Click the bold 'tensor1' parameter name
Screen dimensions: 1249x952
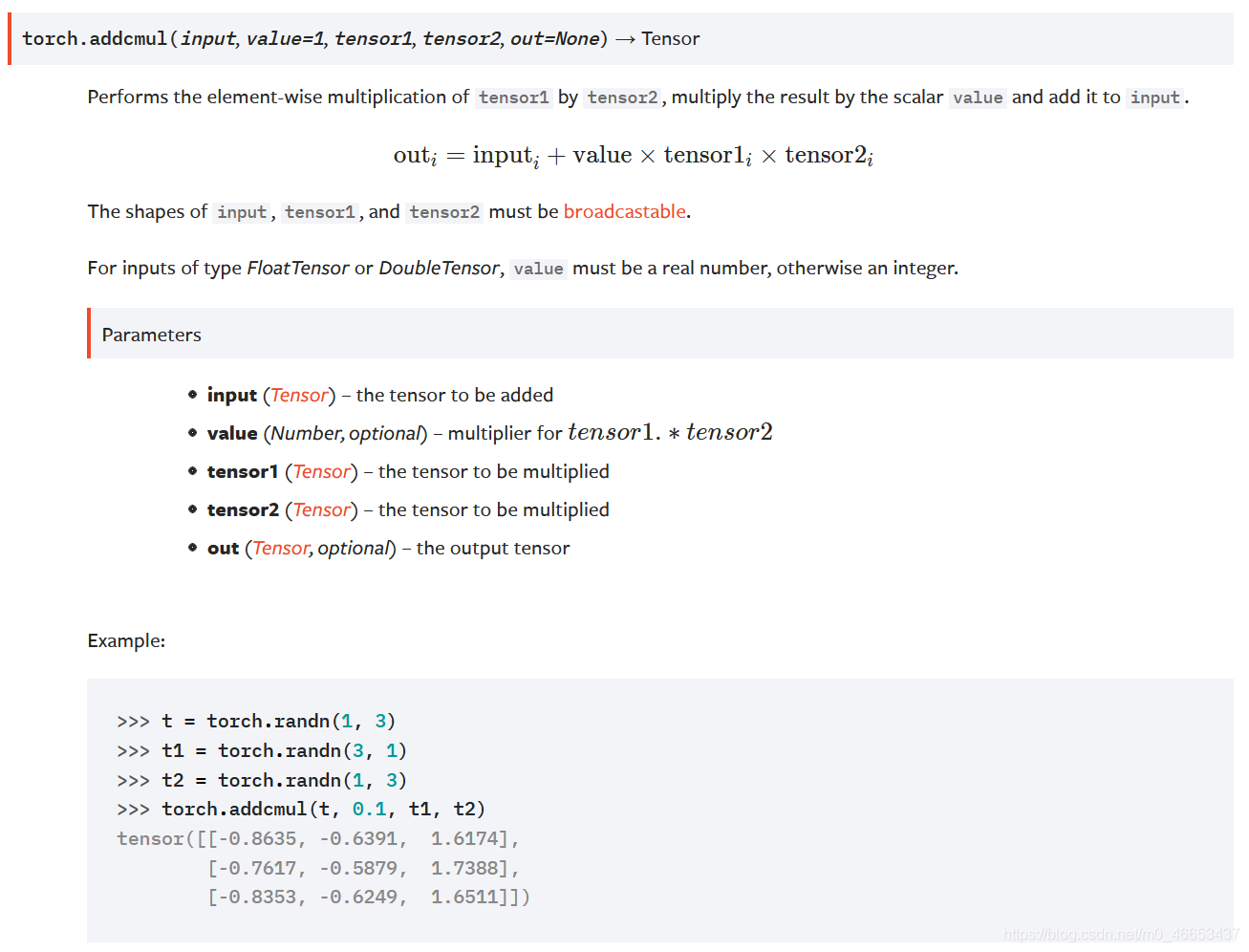point(243,471)
